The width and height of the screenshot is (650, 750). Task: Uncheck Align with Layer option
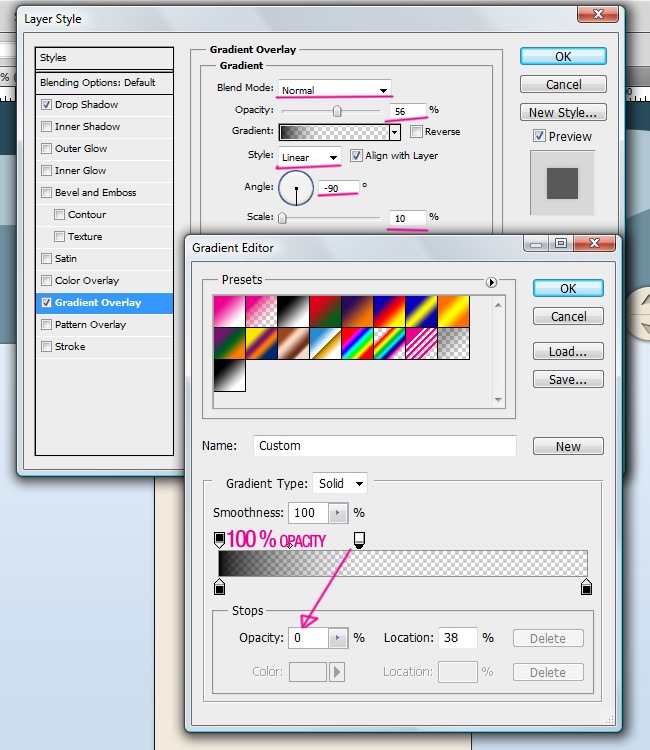pos(356,156)
